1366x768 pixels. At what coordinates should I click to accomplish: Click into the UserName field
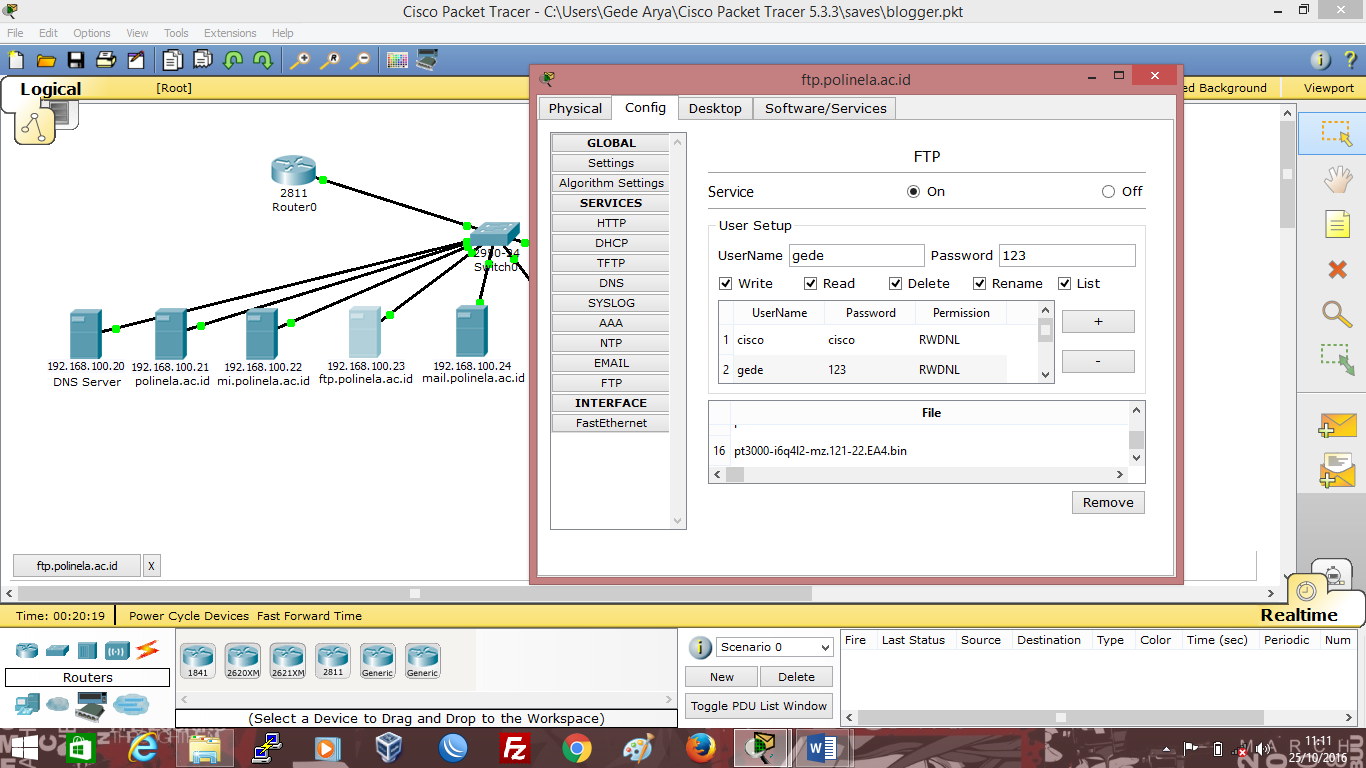pos(856,256)
